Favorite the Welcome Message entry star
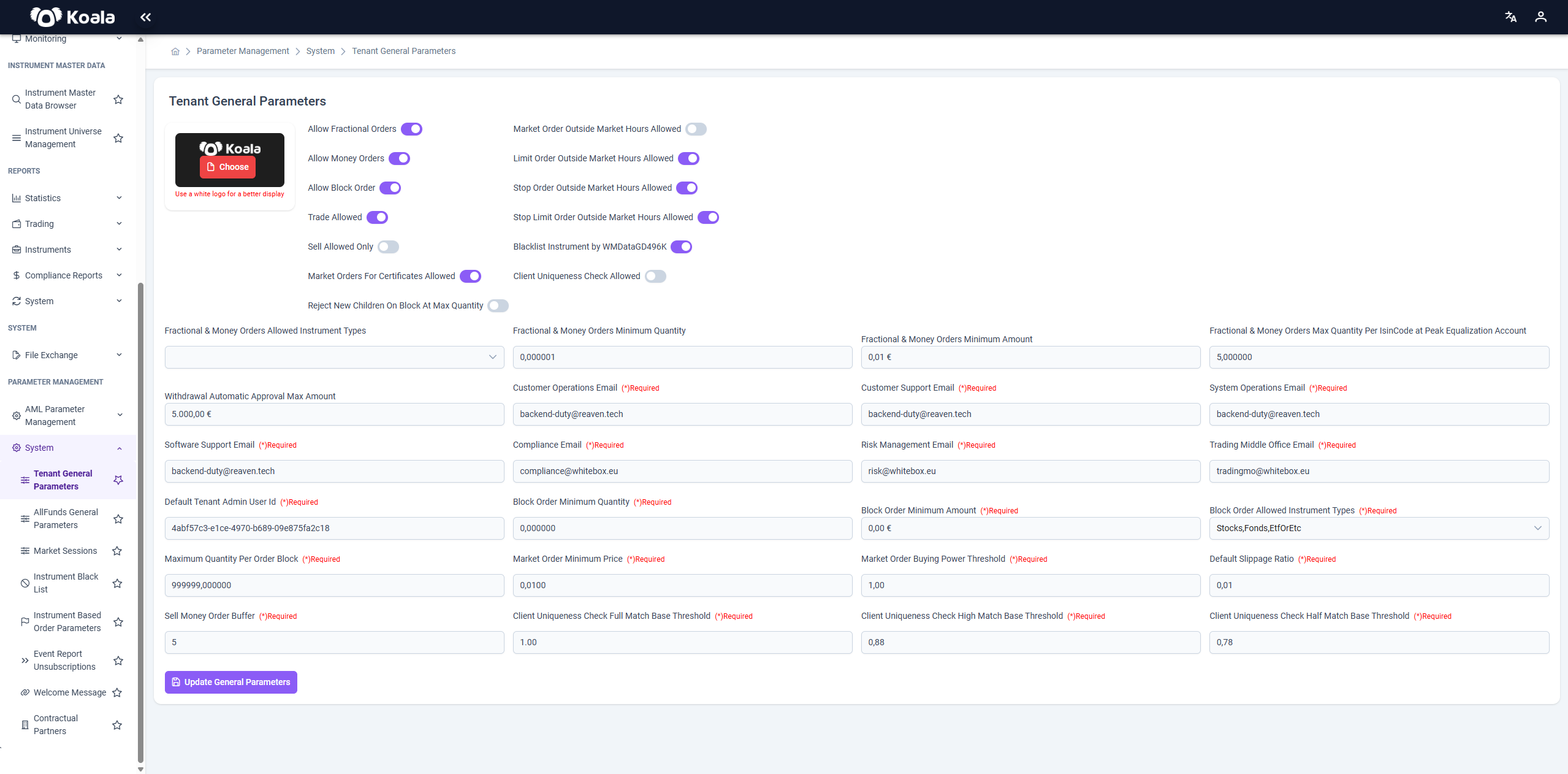Screen dimensions: 1568x774 117,692
